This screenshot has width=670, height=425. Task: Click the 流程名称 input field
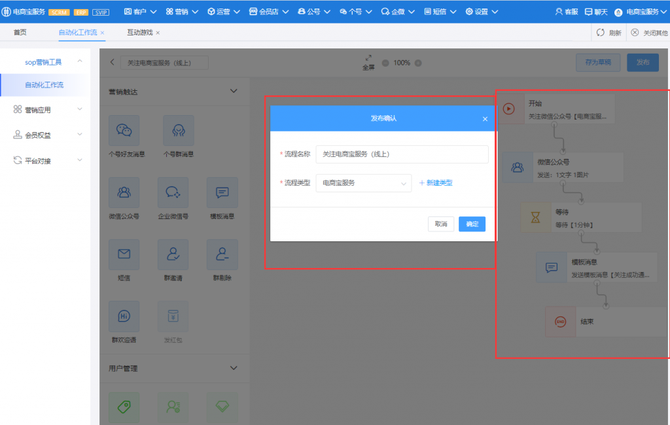coord(402,154)
